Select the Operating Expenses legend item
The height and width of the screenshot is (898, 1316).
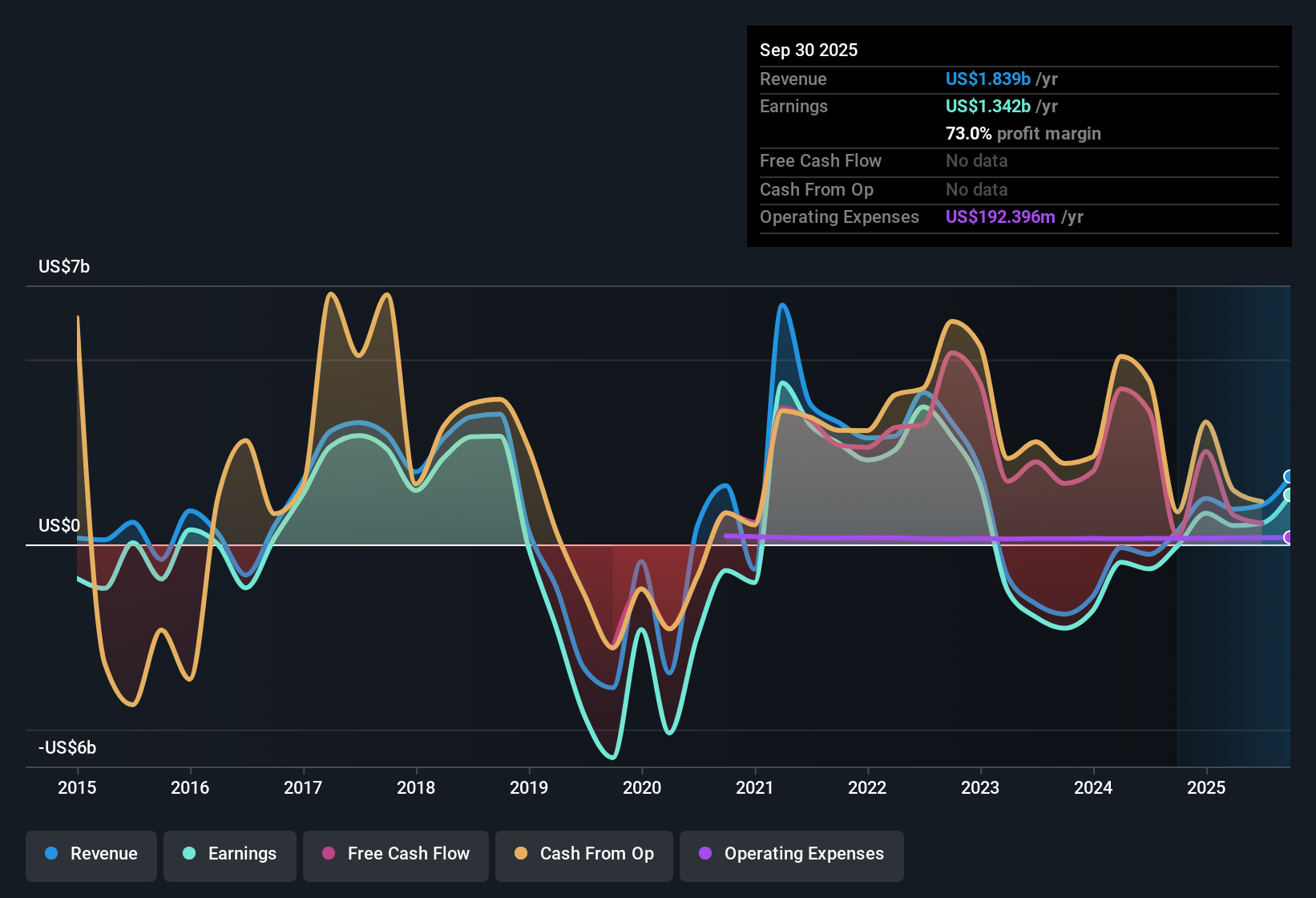tap(791, 854)
